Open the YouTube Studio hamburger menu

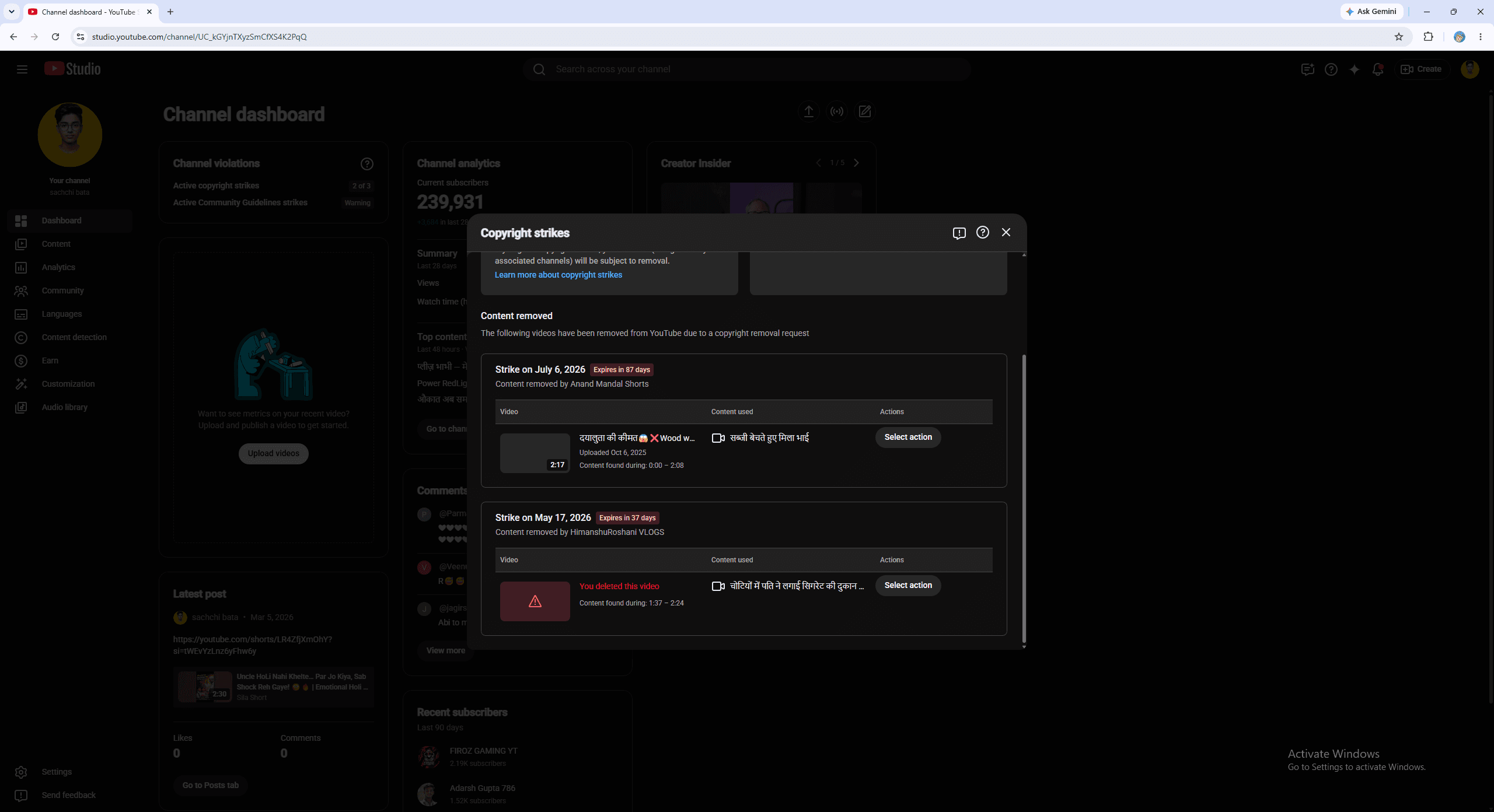click(22, 69)
